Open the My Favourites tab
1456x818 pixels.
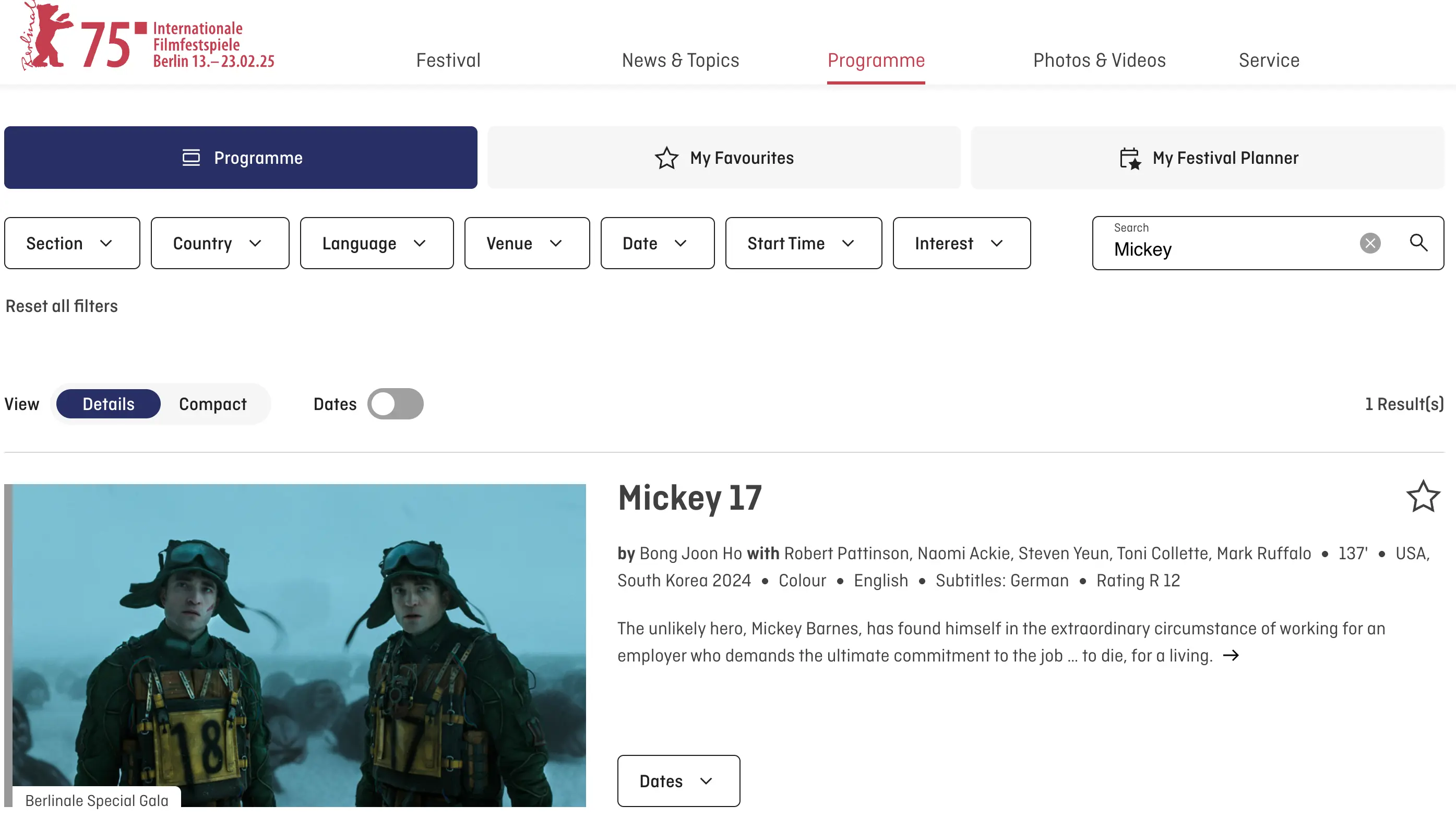[723, 158]
